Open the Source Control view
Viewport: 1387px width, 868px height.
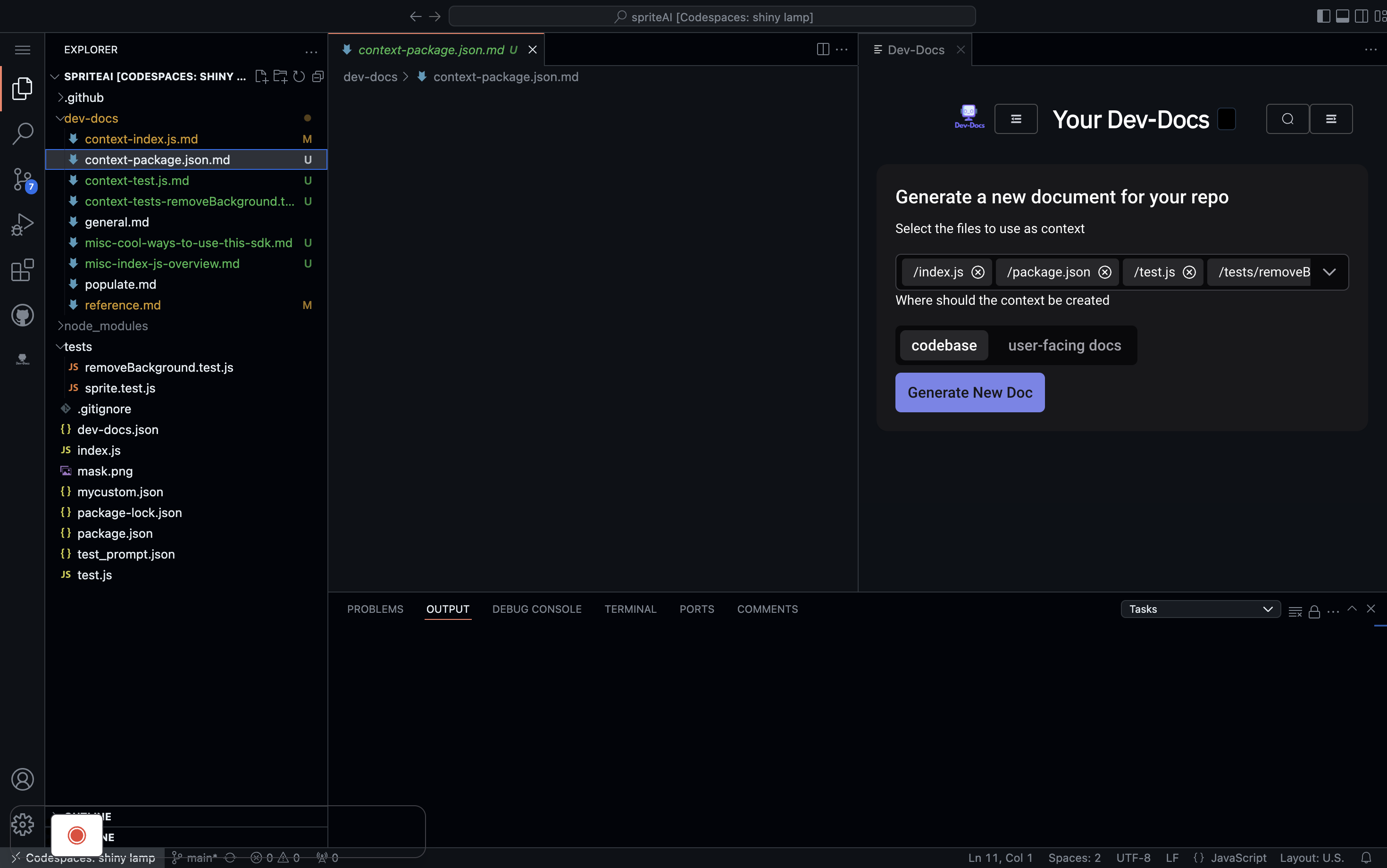pos(22,179)
